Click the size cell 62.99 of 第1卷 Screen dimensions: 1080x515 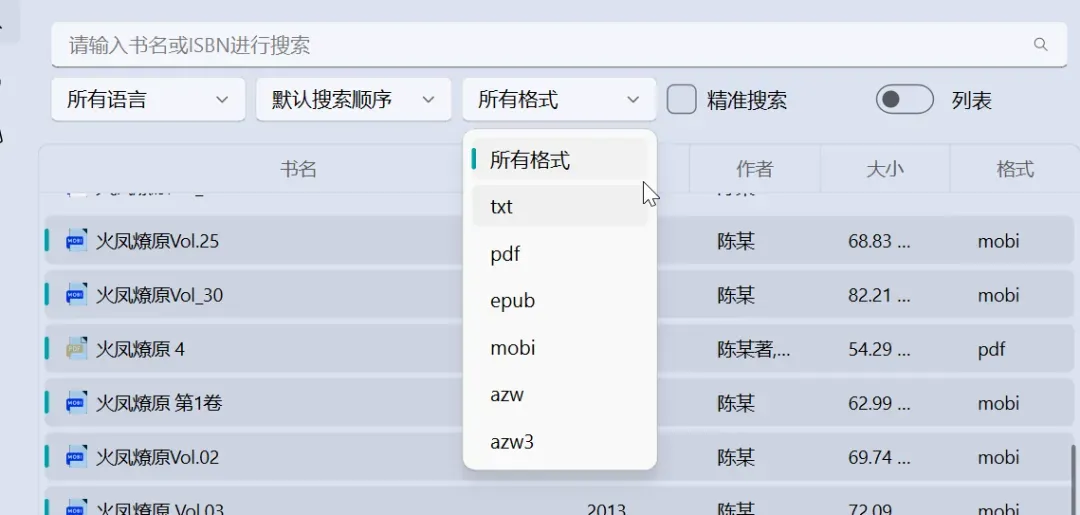(880, 403)
